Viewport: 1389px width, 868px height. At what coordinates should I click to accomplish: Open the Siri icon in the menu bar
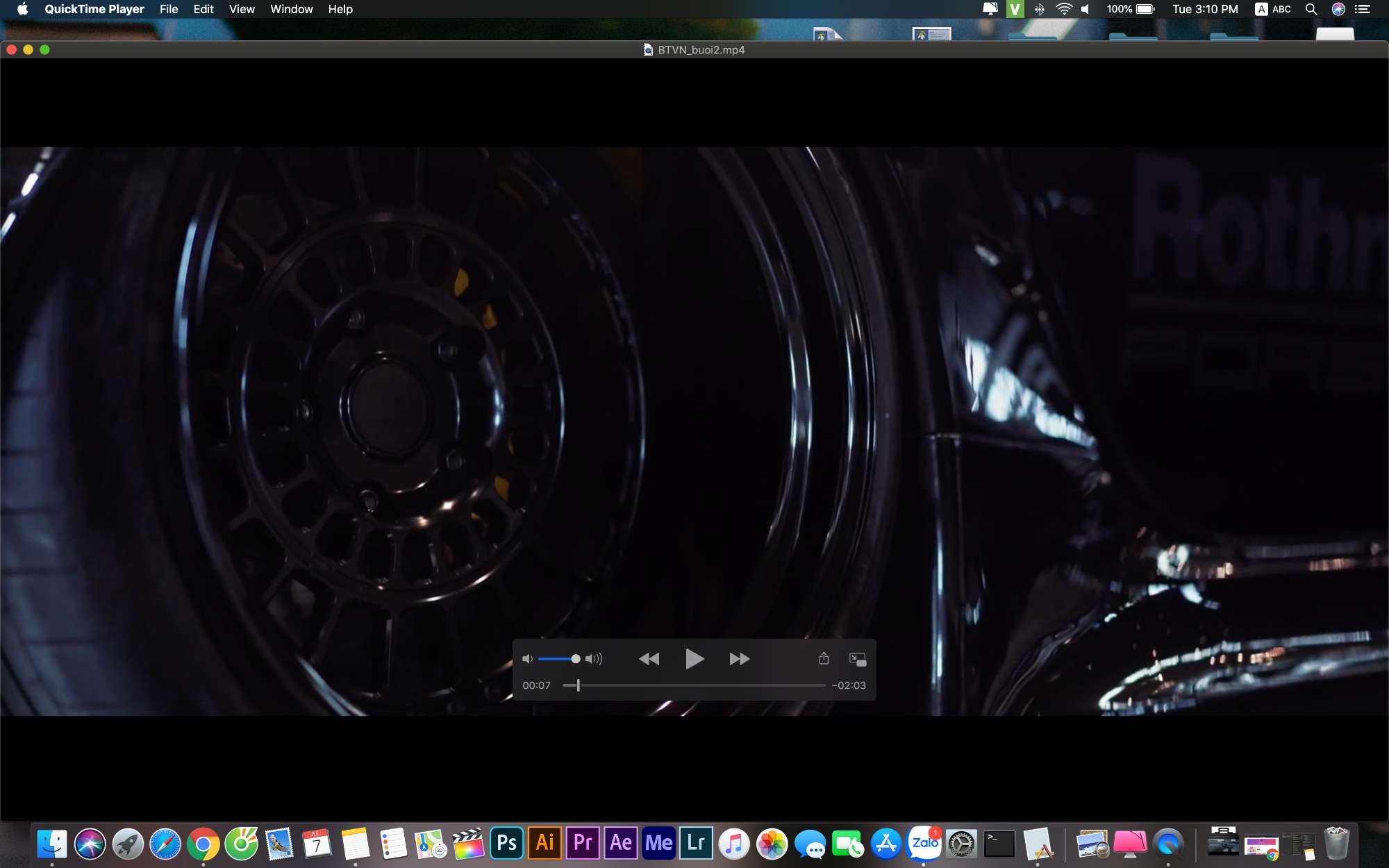pos(1338,9)
